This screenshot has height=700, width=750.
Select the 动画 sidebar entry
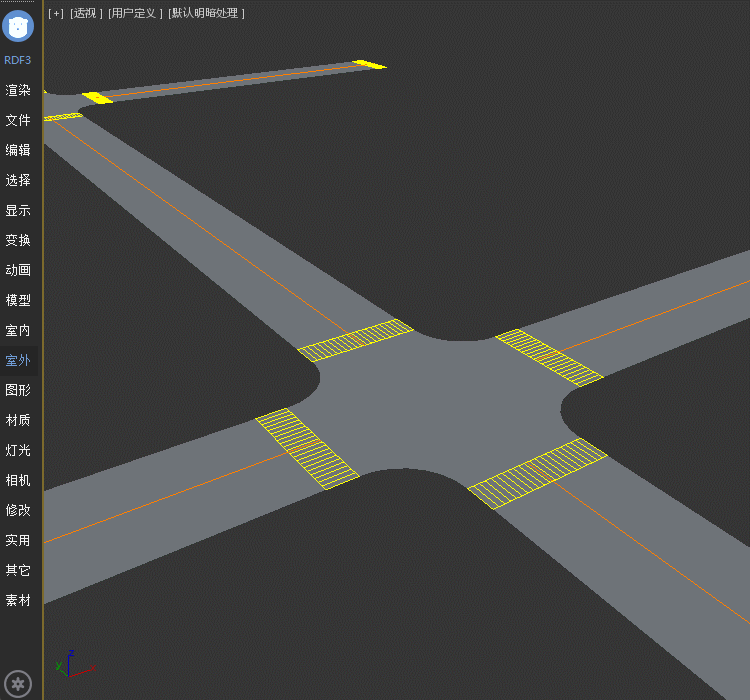(18, 270)
